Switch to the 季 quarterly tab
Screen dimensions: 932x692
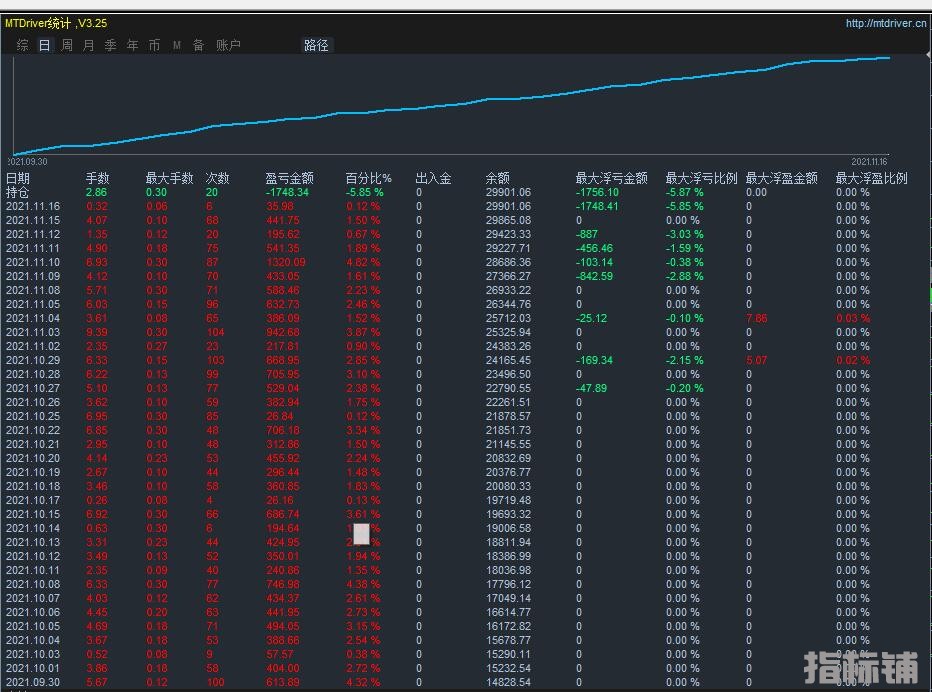point(111,45)
